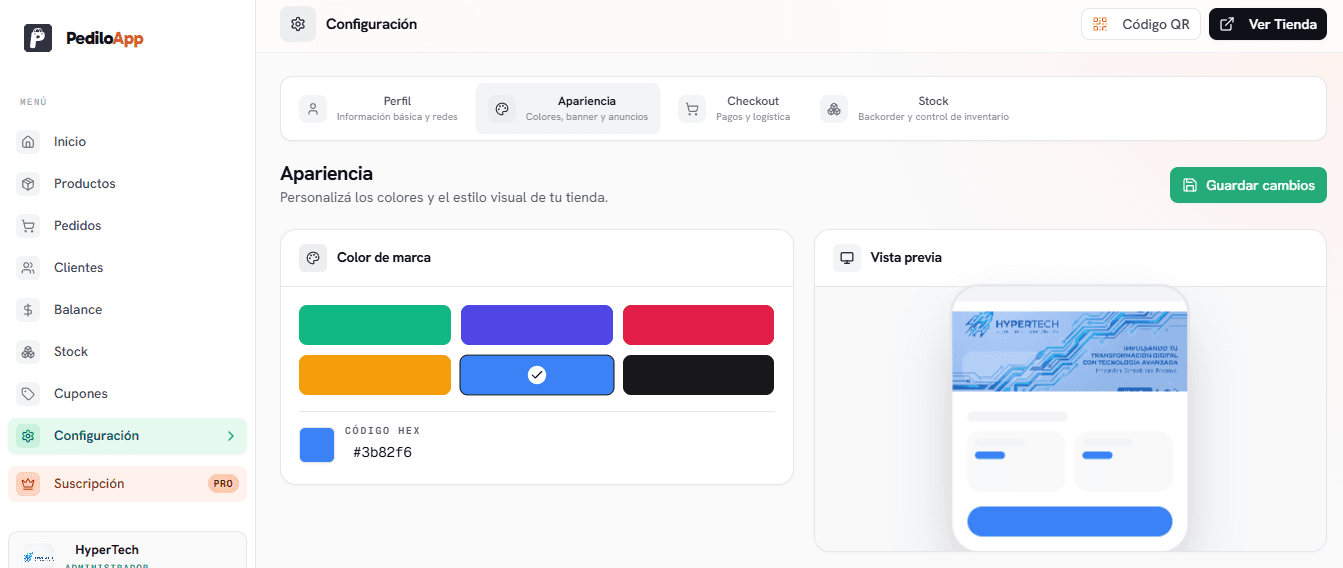Open Productos in the sidebar
The height and width of the screenshot is (568, 1343).
coord(127,184)
